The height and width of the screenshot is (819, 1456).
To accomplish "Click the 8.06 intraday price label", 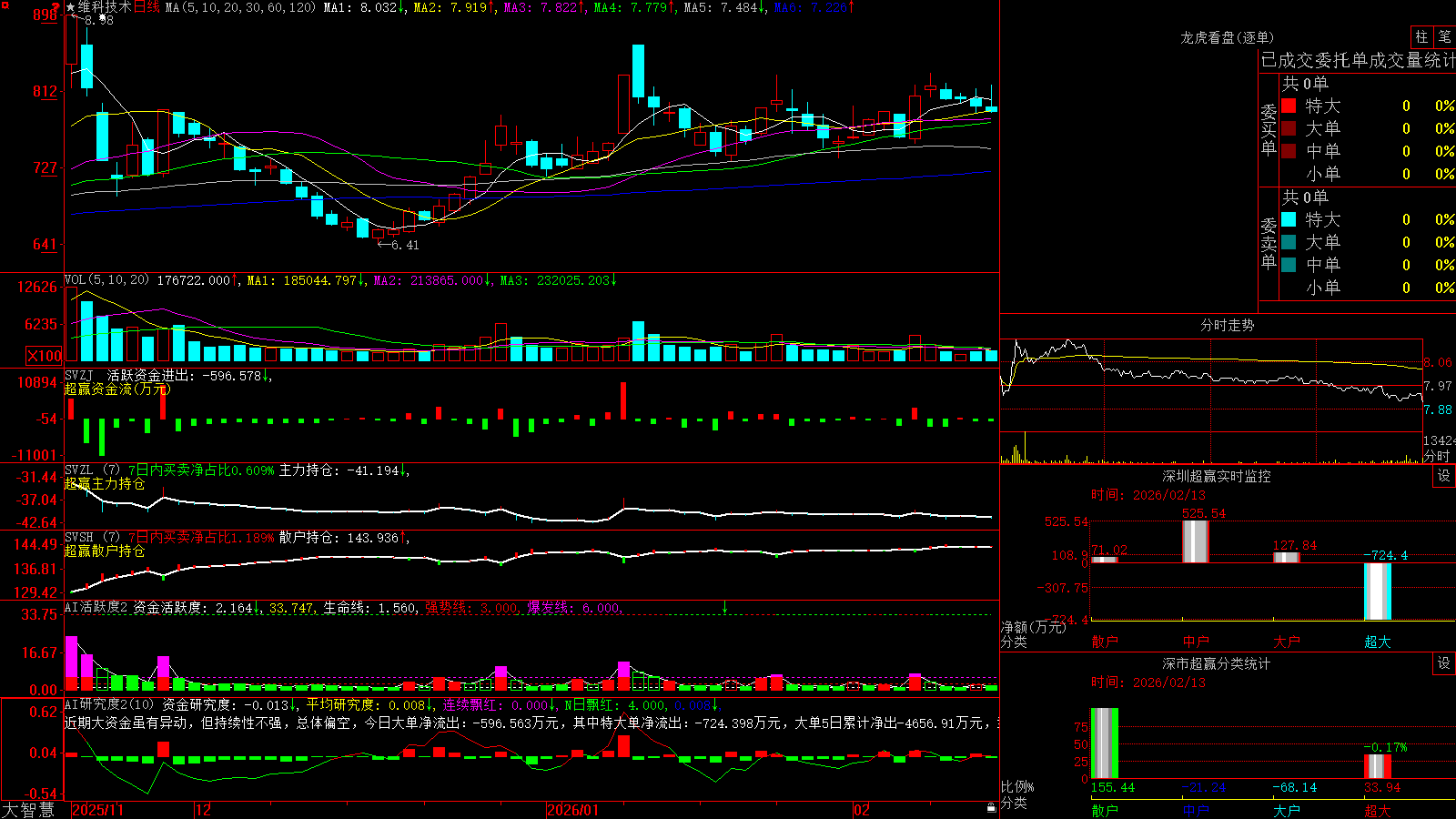I will [x=1438, y=362].
